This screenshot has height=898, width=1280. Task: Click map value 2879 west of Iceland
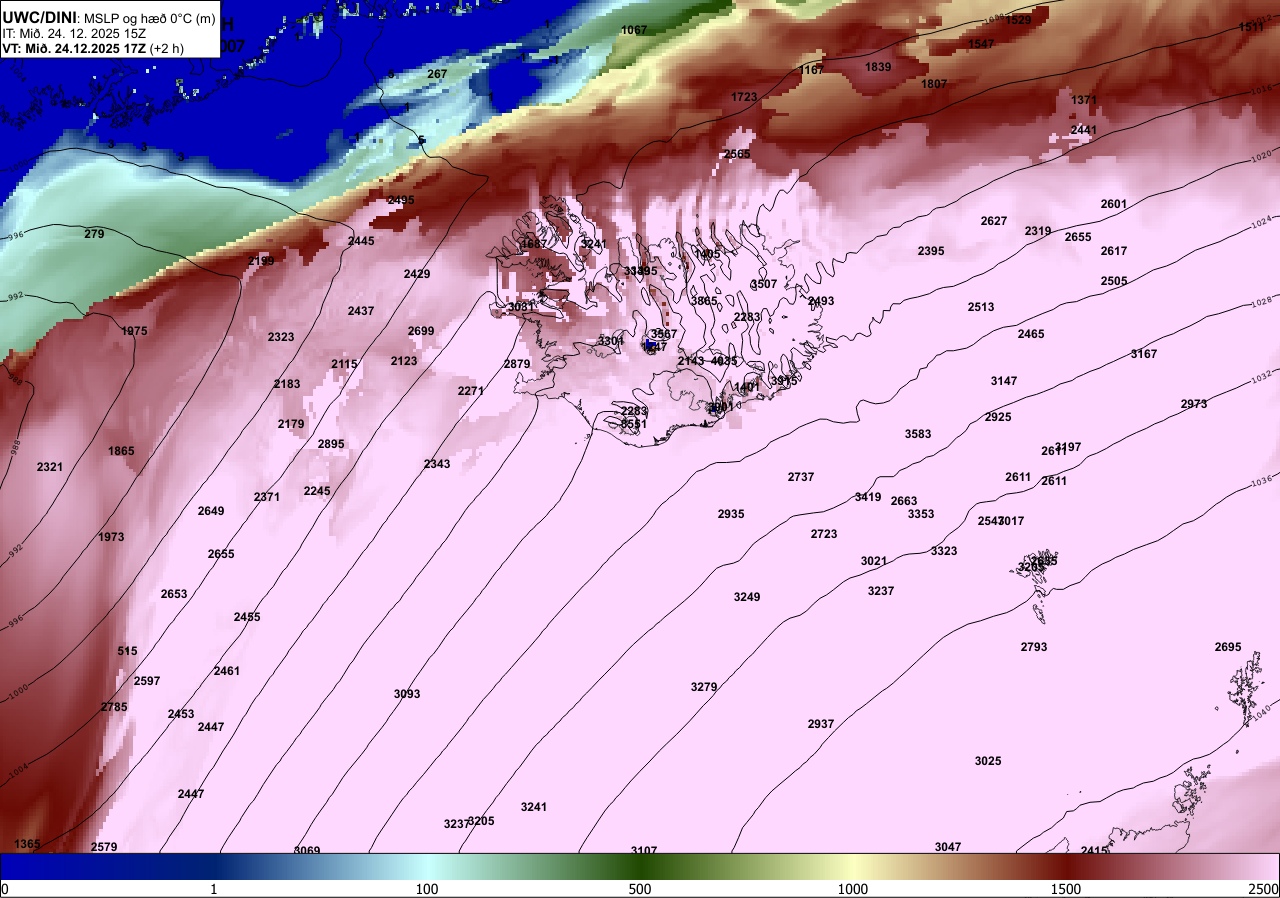517,364
